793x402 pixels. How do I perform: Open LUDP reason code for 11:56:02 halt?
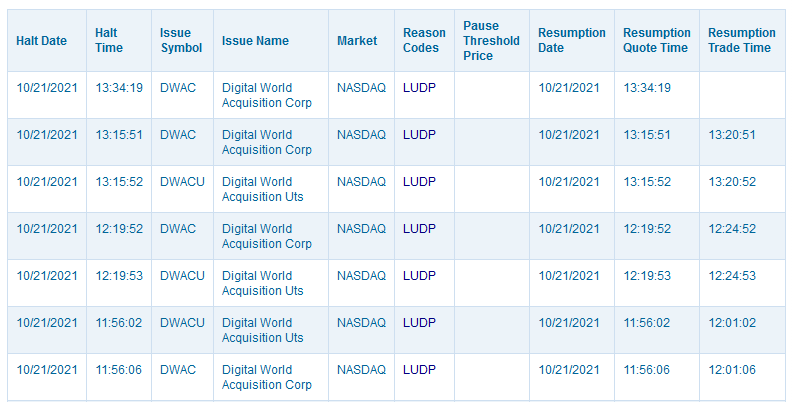(x=419, y=323)
